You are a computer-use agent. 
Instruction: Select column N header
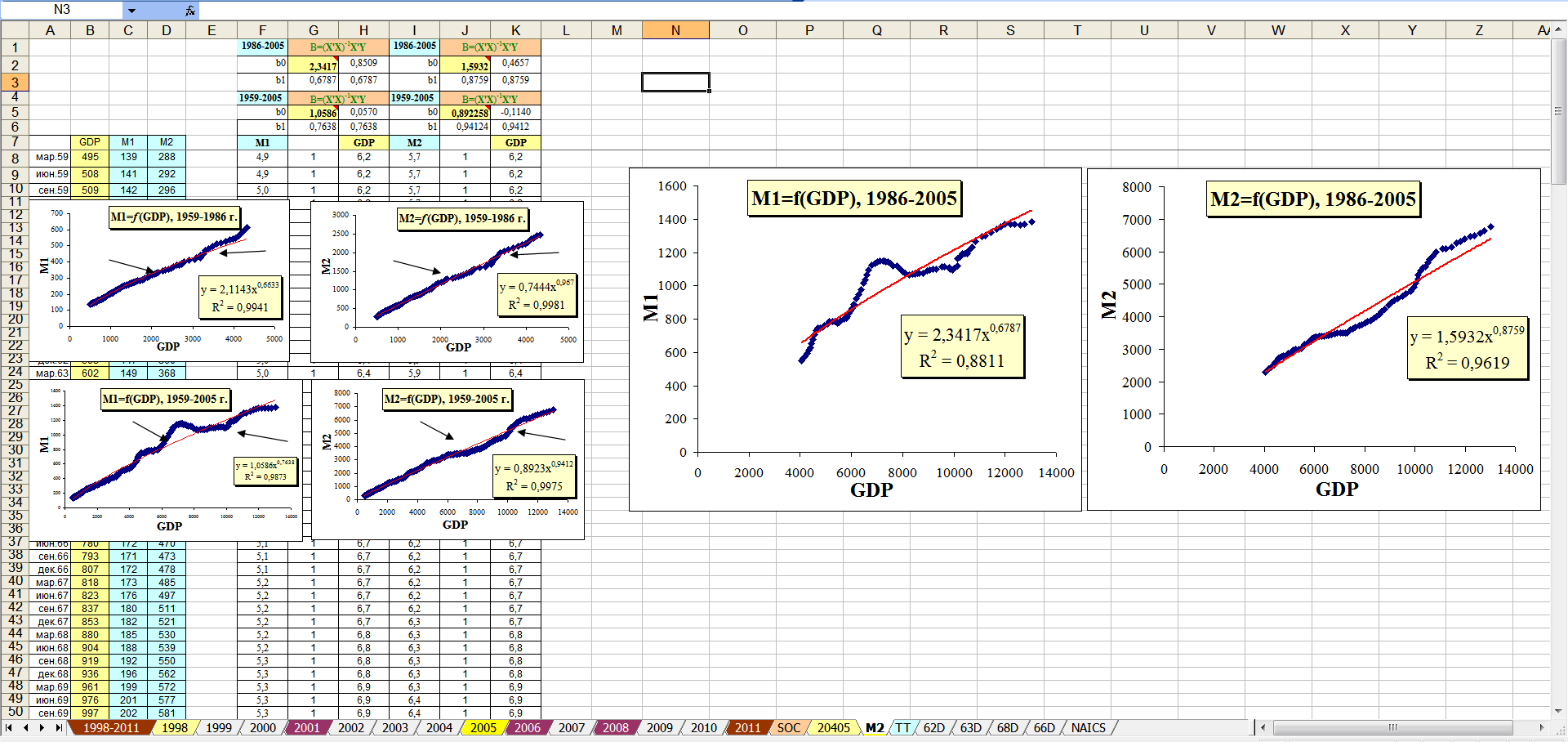[675, 30]
